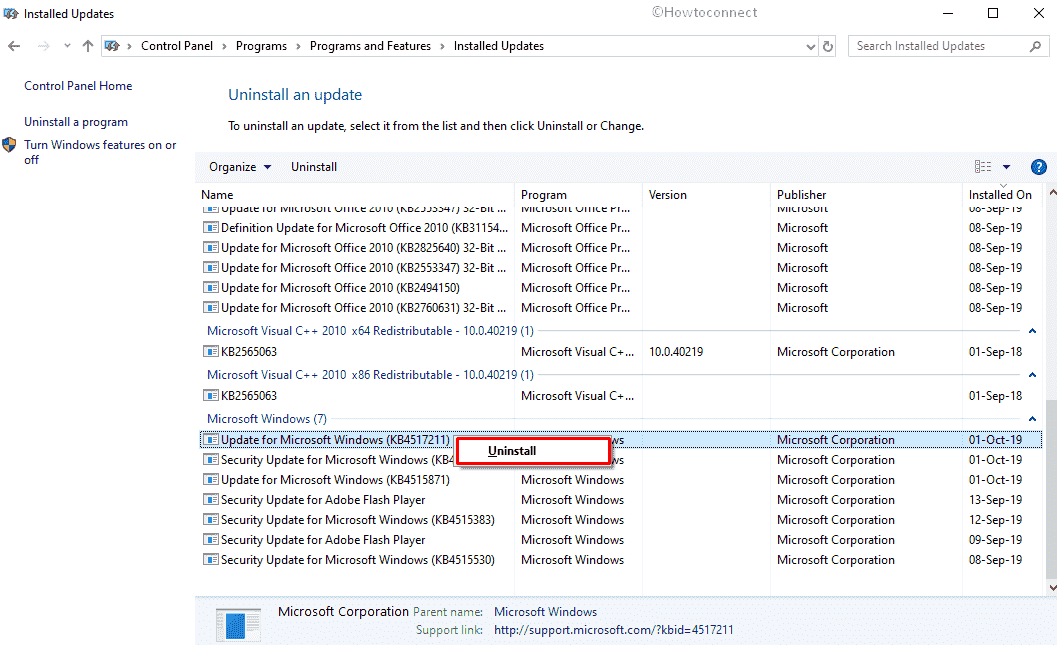Click icon beside Definition Update for Office
The image size is (1057, 645).
tap(211, 228)
